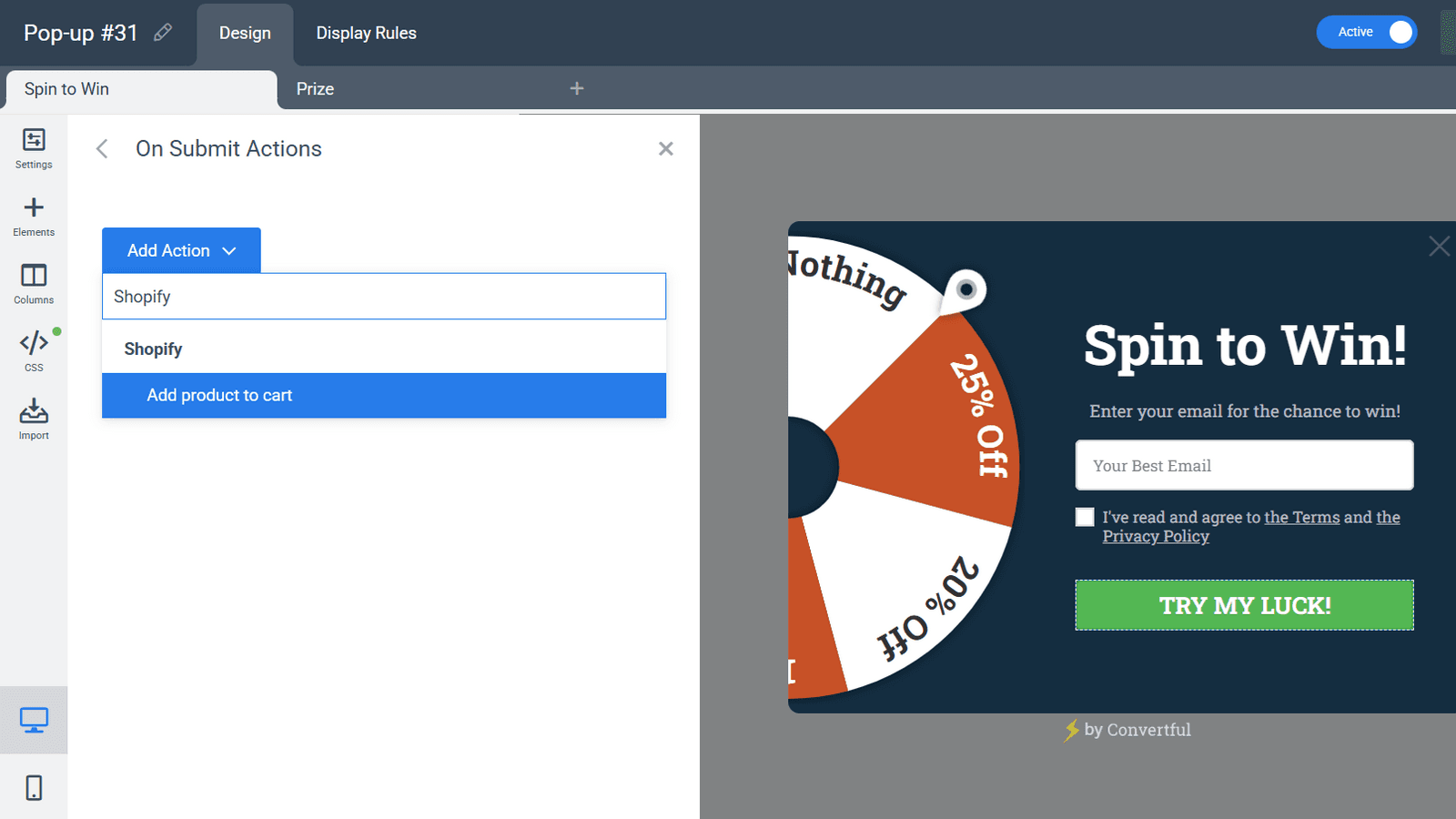Click the pencil icon to rename Pop-up #31
Screen dimensions: 1456x819
click(163, 32)
